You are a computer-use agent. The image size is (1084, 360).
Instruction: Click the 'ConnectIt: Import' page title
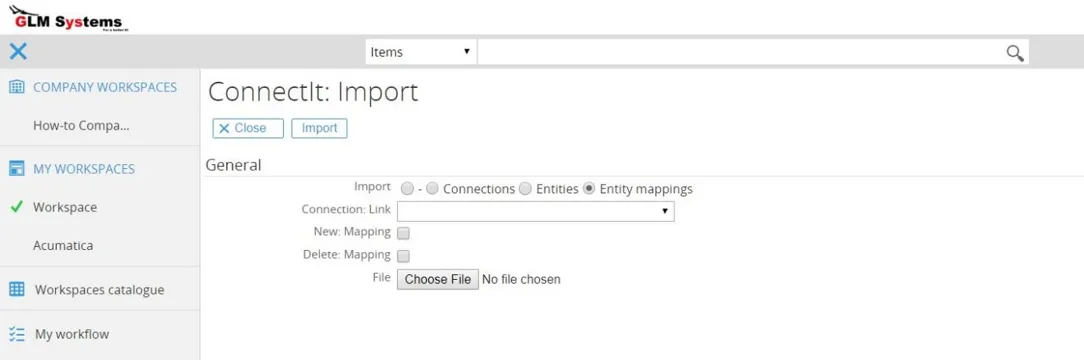tap(313, 92)
